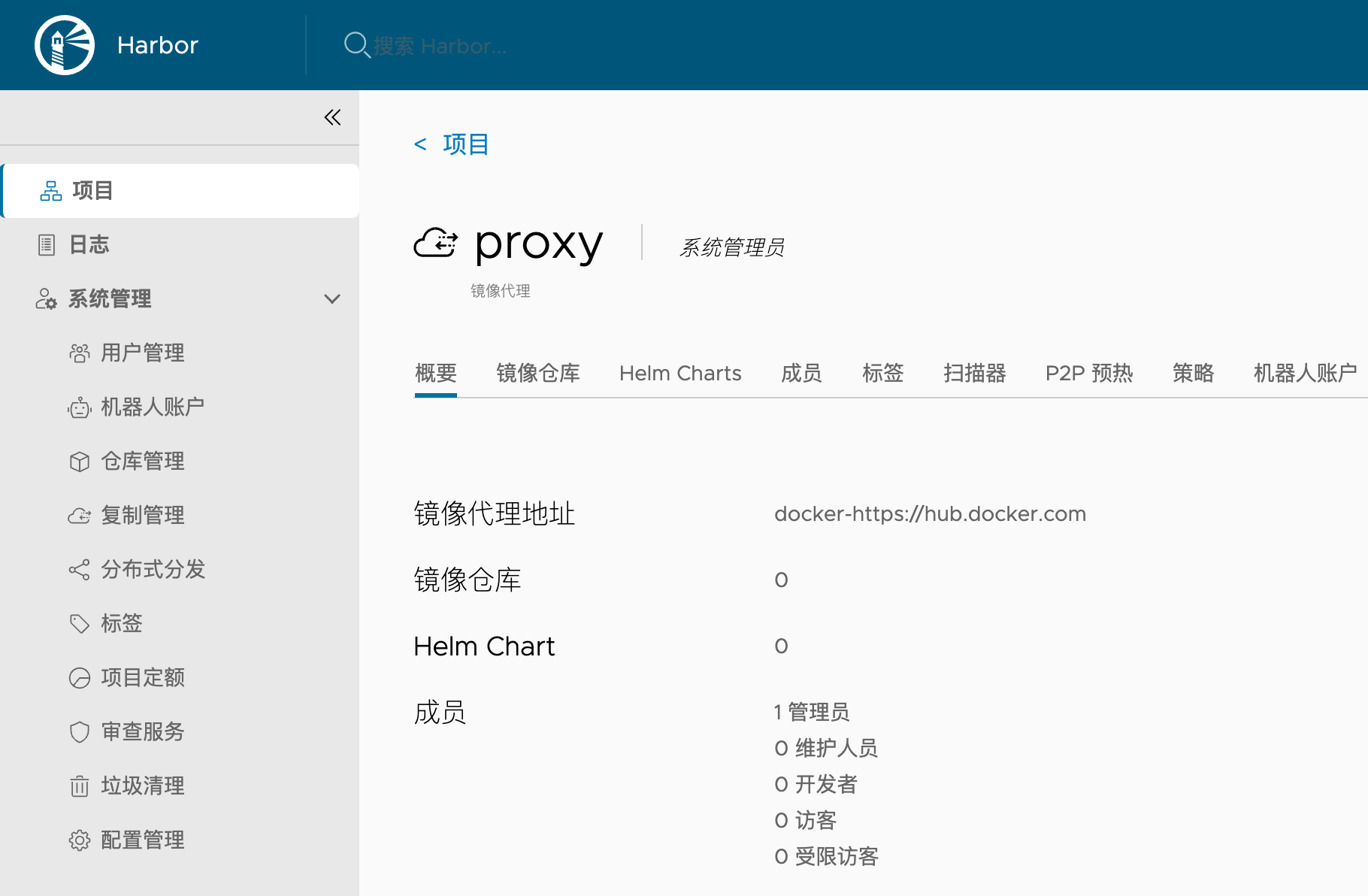The height and width of the screenshot is (896, 1368).
Task: Click the 机器人账户 robot icon in sidebar
Action: (x=80, y=407)
